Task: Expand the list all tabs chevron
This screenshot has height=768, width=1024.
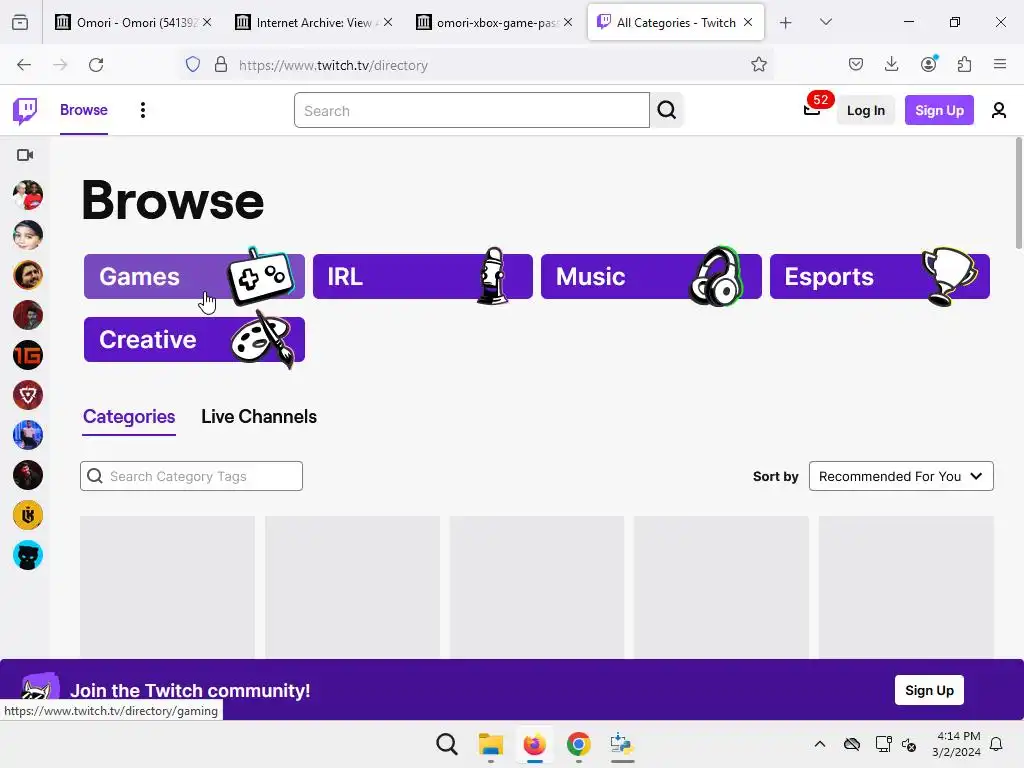Action: pyautogui.click(x=825, y=22)
